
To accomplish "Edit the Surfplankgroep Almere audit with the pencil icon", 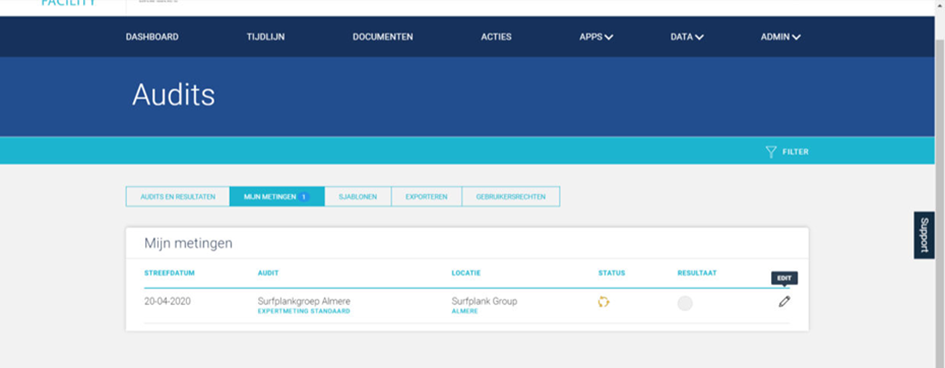I will point(783,302).
